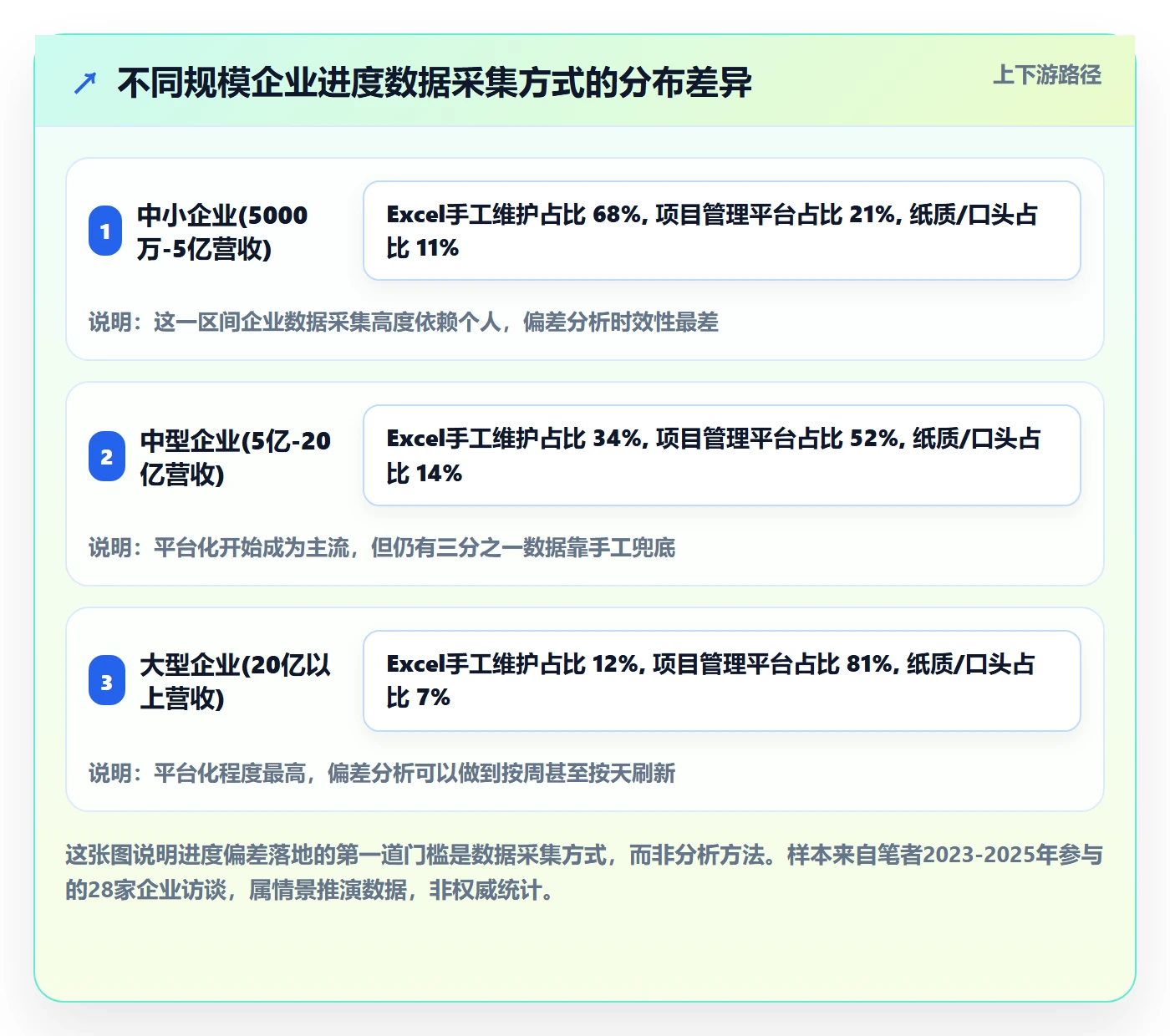This screenshot has height=1036, width=1170.
Task: Click the box showing Excel手工维护占比 68%
Action: (x=722, y=231)
